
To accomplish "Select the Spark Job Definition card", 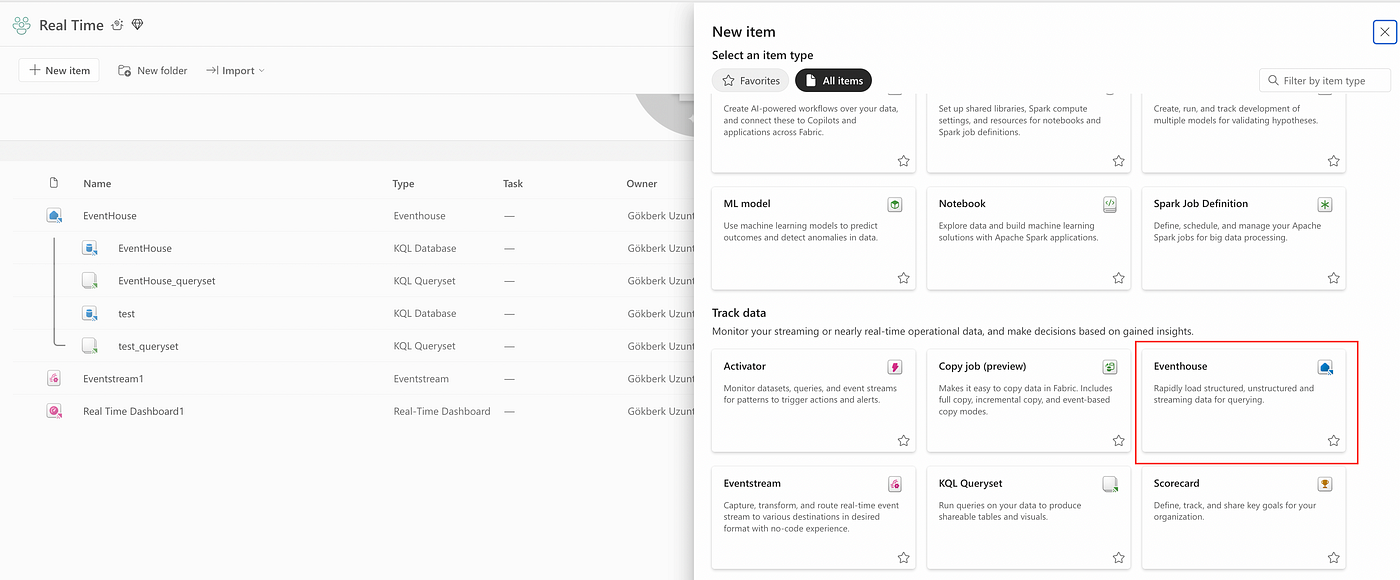I will [x=1243, y=239].
